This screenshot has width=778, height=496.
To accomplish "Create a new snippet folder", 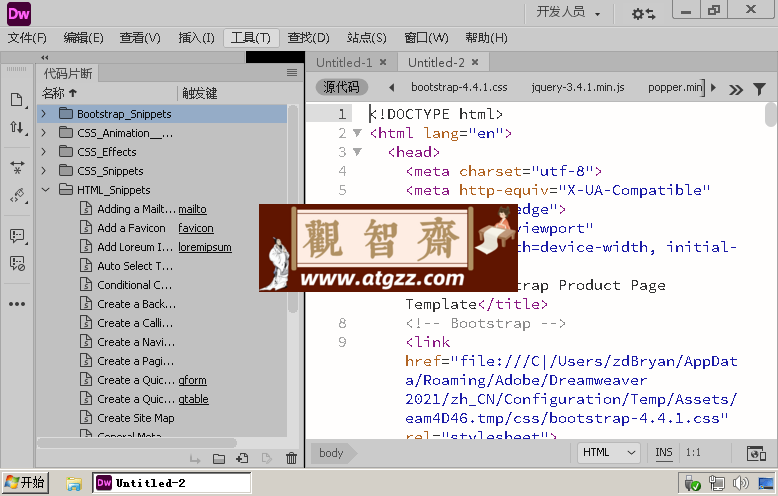I will (219, 459).
